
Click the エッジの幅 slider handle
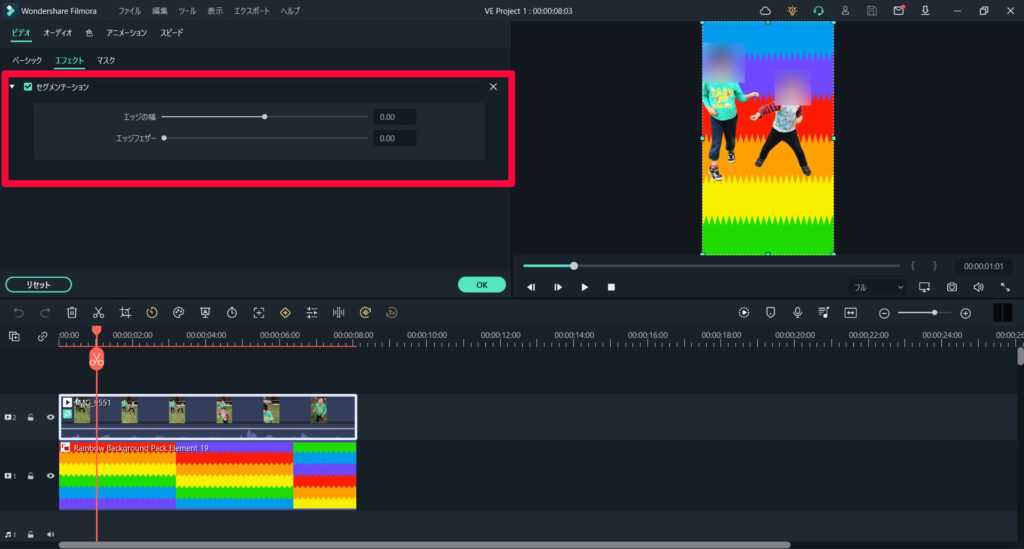[x=264, y=117]
